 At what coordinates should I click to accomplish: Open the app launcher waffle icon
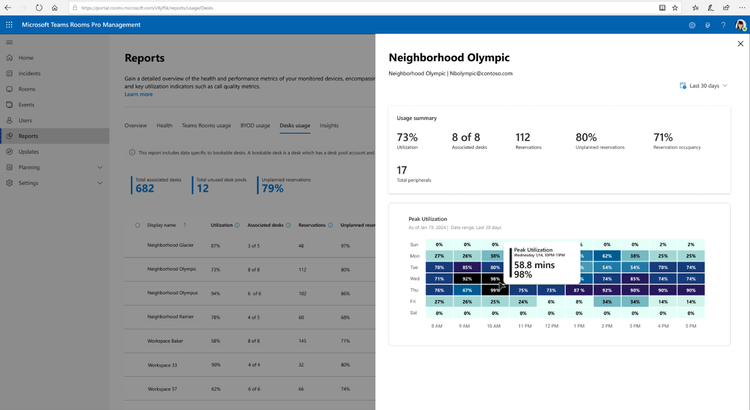[9, 25]
